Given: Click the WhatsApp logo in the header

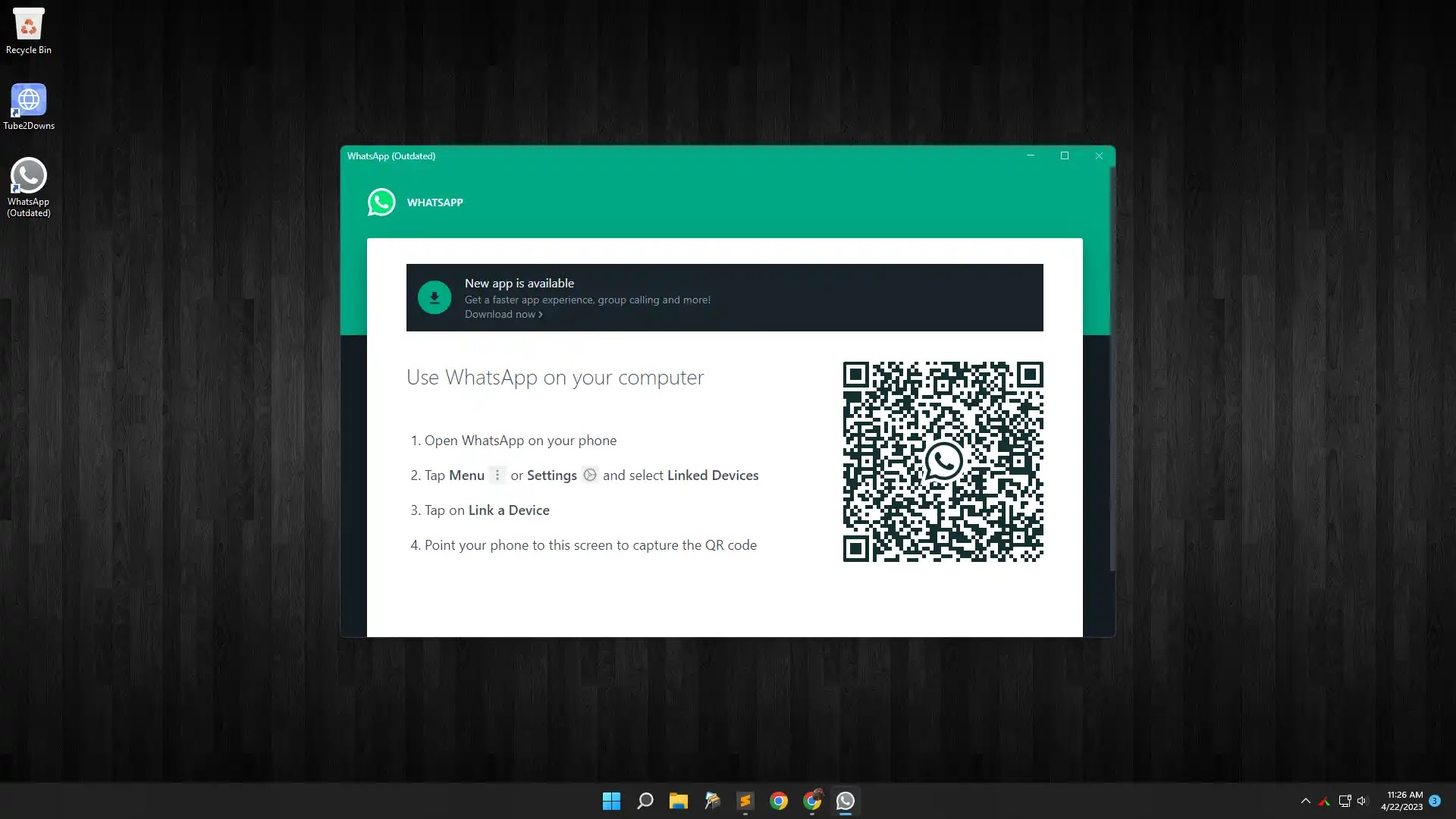Looking at the screenshot, I should (381, 202).
